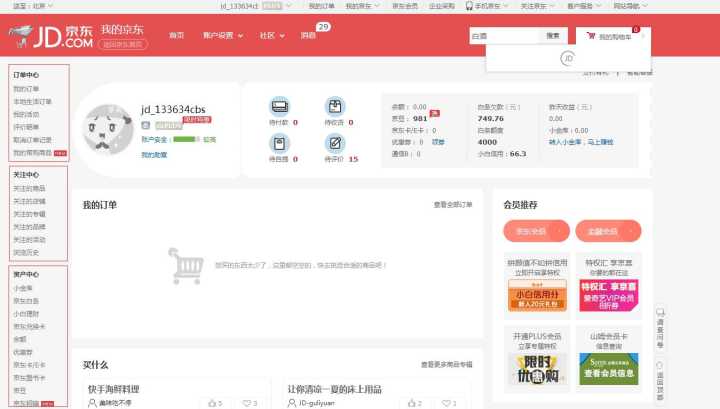Click the first red pill button under 会员推荐
720x409 pixels.
(536, 231)
